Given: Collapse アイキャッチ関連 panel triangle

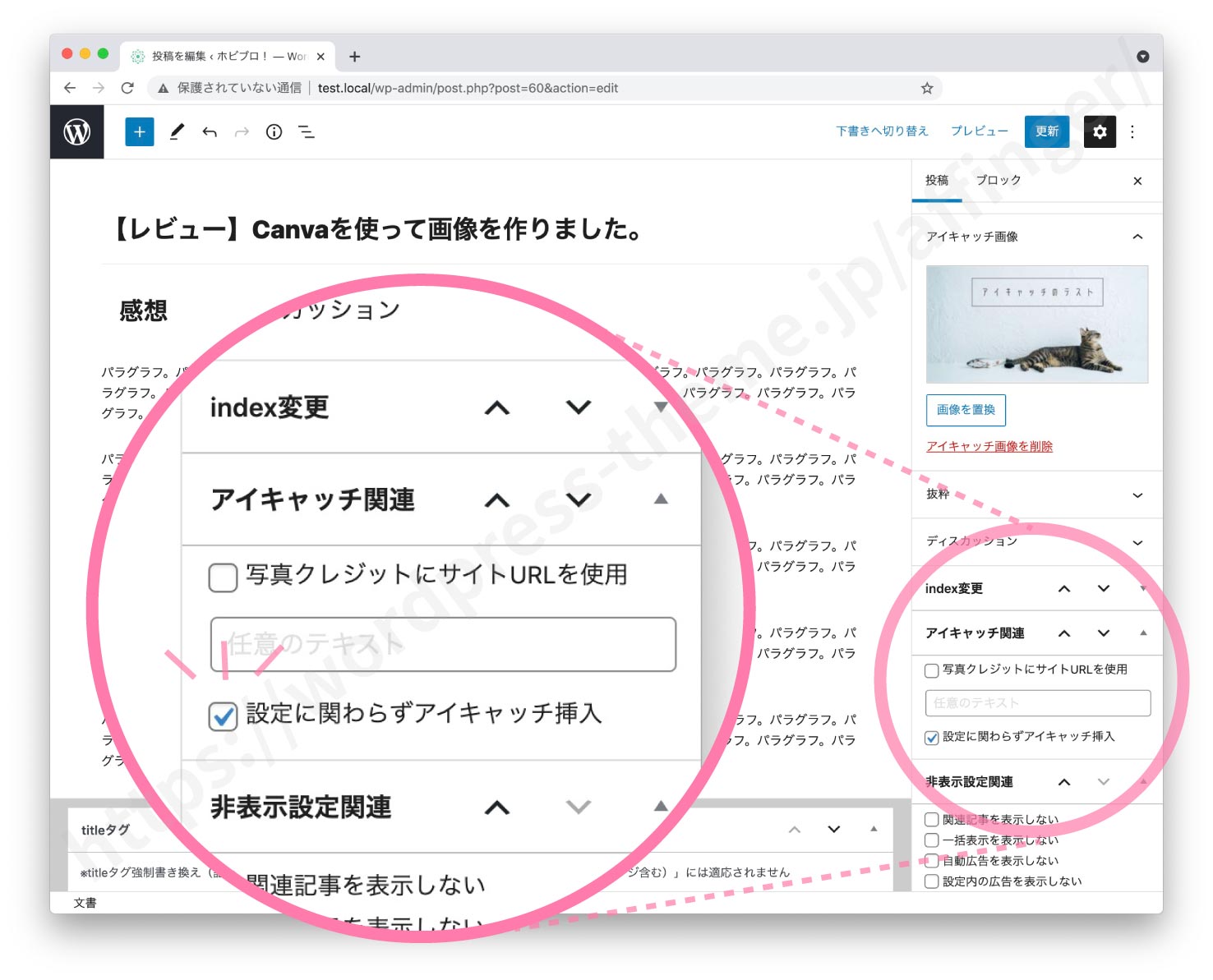Looking at the screenshot, I should coord(1143,633).
